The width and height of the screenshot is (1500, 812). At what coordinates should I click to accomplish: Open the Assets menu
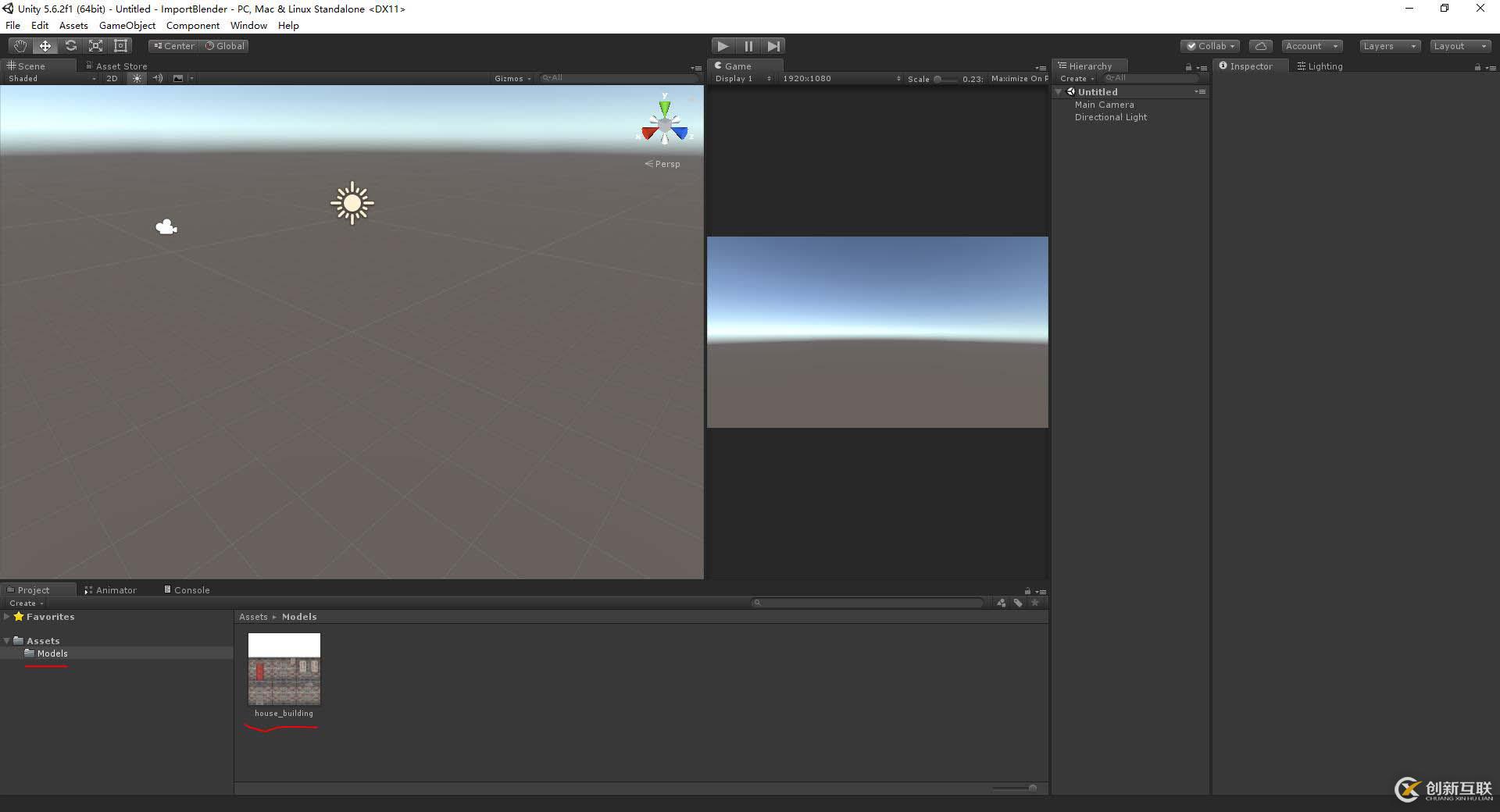(x=73, y=26)
